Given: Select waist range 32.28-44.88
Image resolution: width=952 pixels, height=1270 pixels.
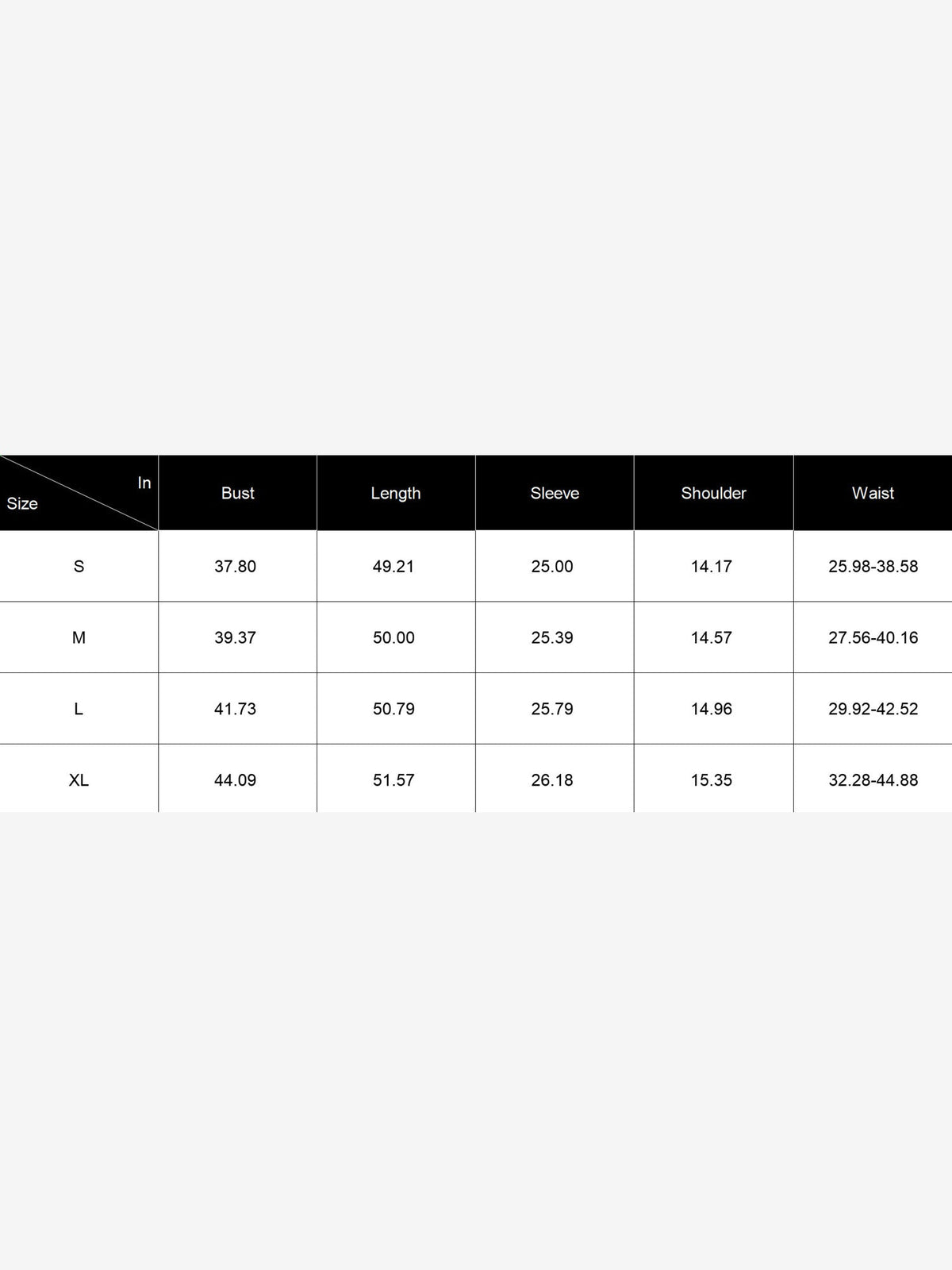Looking at the screenshot, I should 873,780.
